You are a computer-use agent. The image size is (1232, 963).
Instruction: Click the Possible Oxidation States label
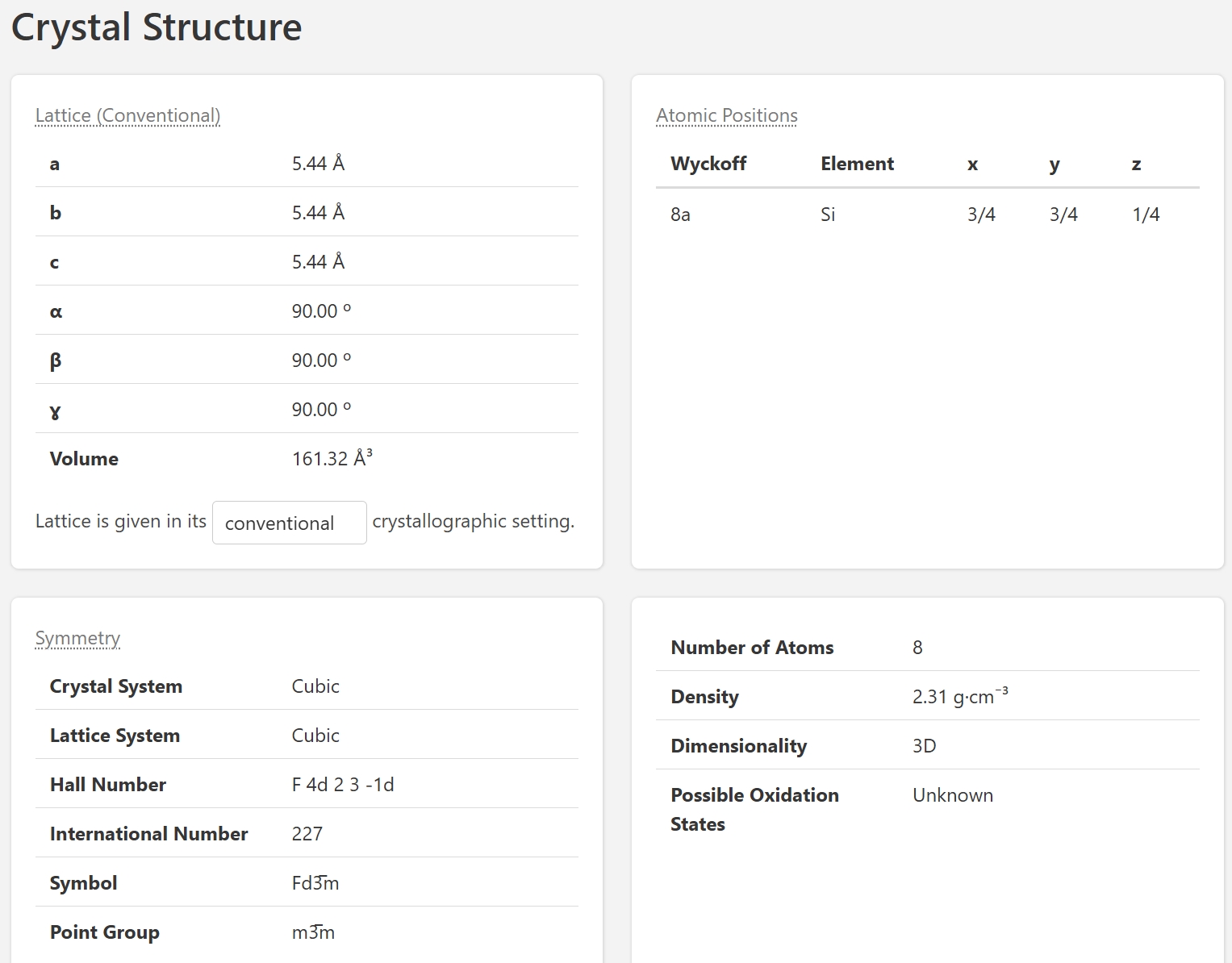pos(754,809)
